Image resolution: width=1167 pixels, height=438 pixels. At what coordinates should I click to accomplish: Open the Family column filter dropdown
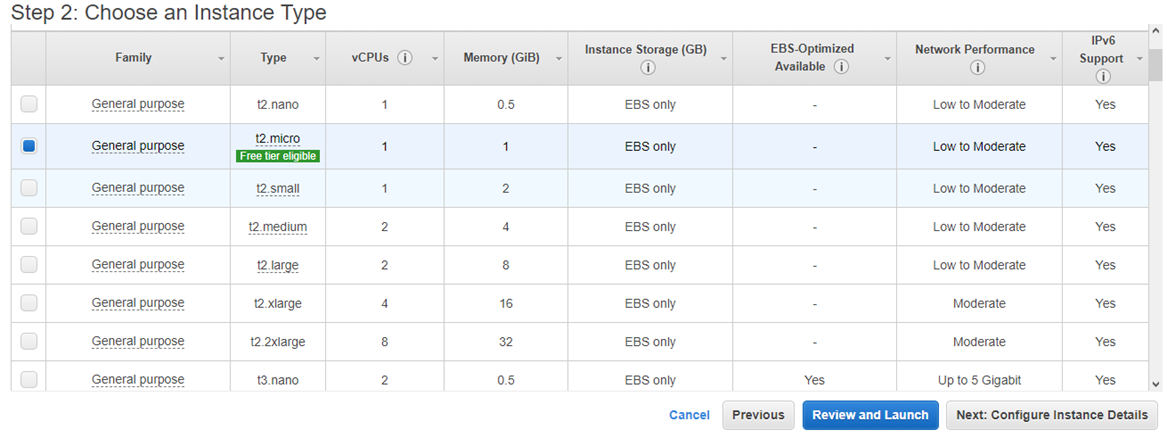[221, 59]
